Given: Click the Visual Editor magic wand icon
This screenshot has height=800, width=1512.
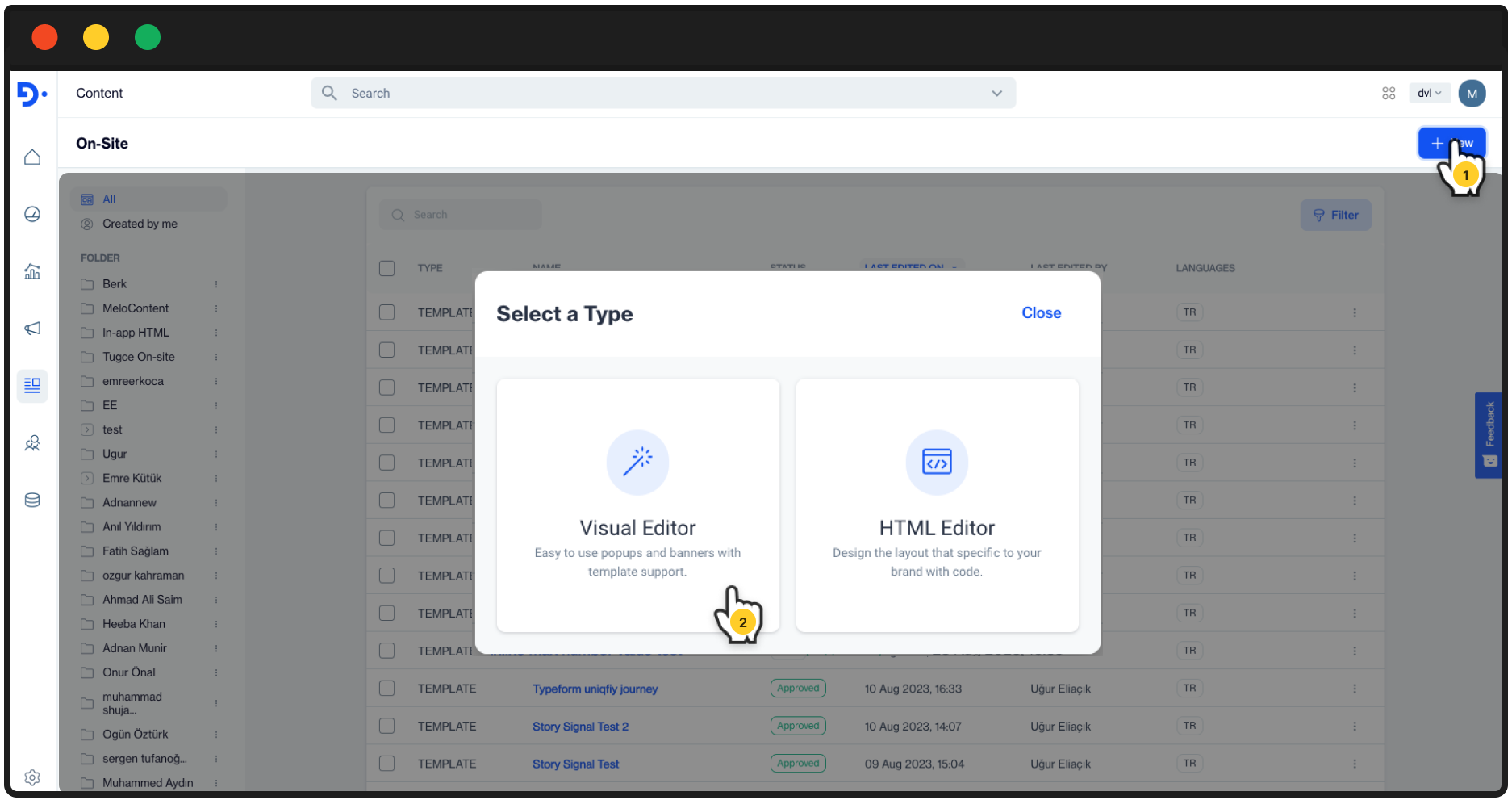Looking at the screenshot, I should coord(637,462).
